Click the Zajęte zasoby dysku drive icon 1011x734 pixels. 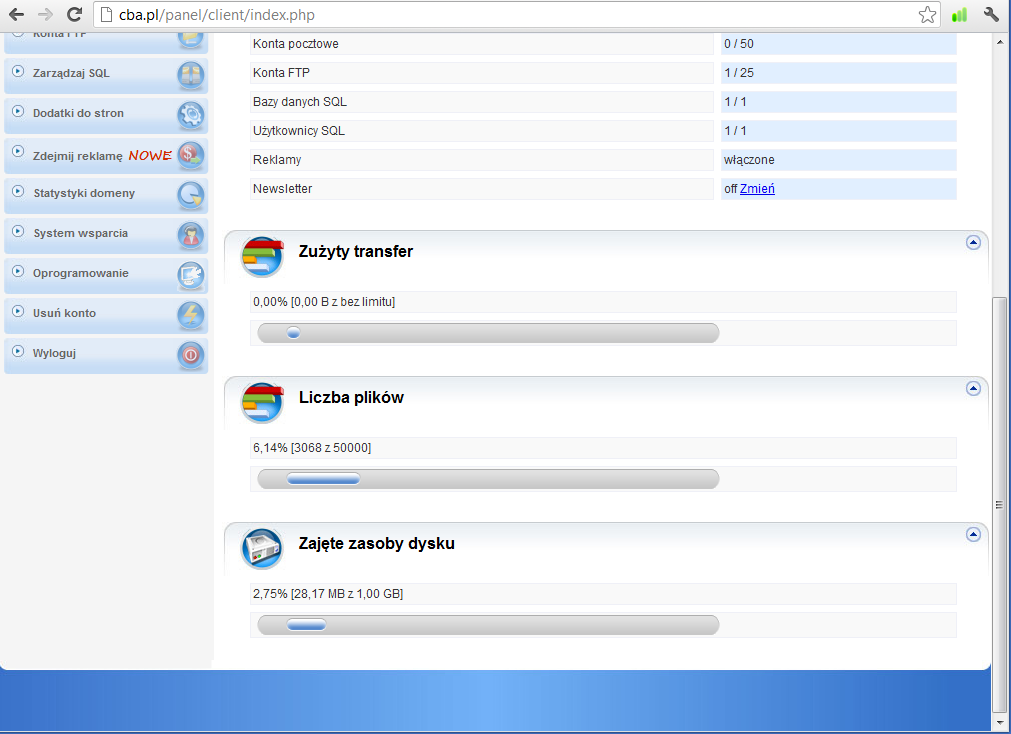pos(262,548)
